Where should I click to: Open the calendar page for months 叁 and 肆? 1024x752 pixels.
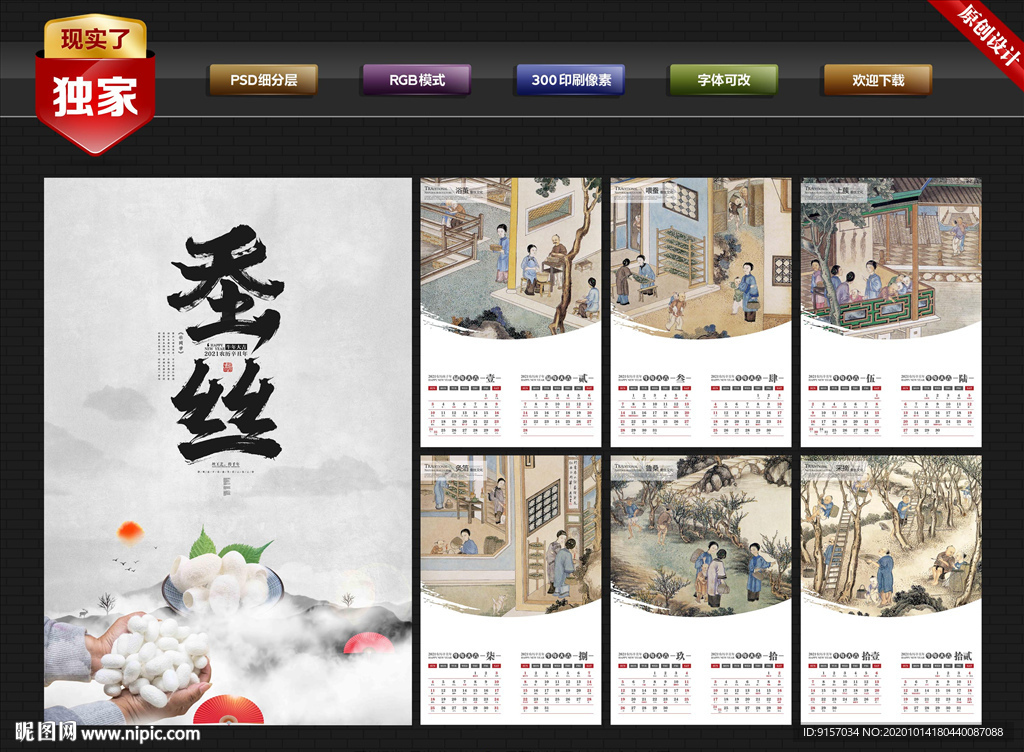pos(701,312)
